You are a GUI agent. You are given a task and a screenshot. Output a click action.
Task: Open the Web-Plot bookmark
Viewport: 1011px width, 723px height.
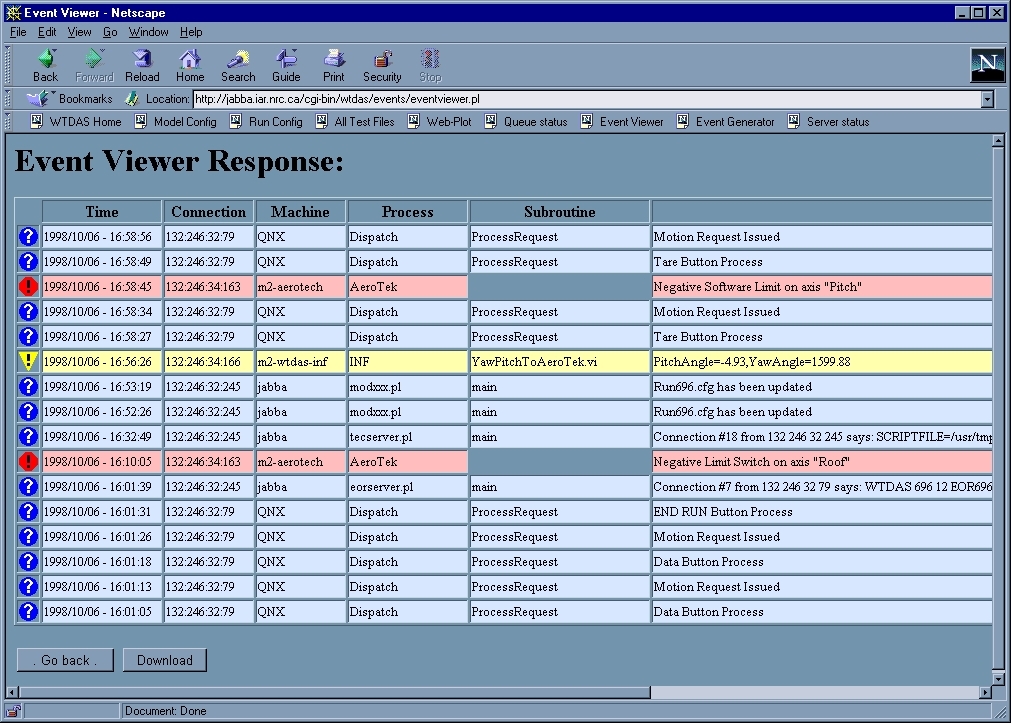pyautogui.click(x=440, y=121)
